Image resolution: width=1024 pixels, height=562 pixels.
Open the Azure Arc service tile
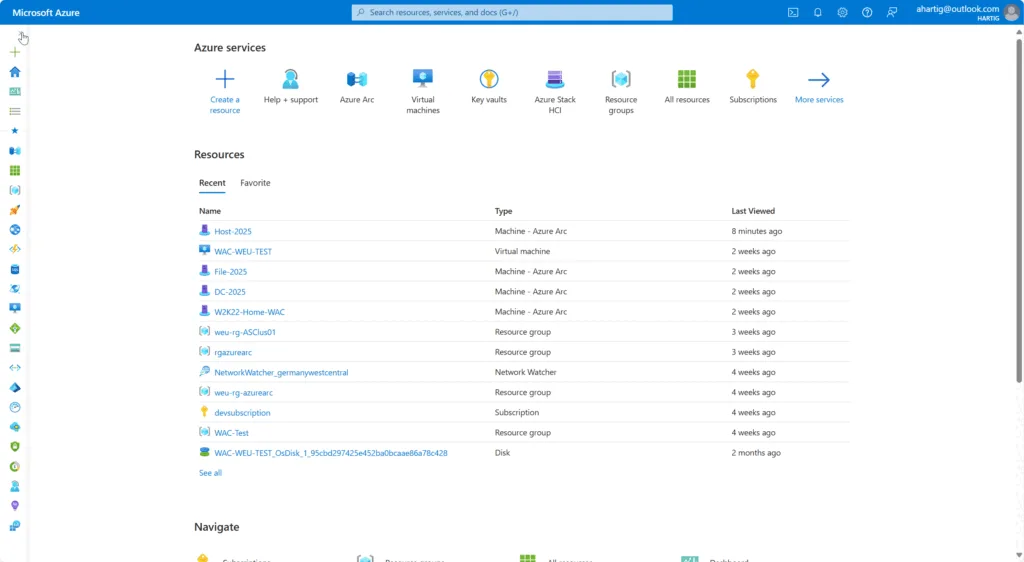[357, 87]
